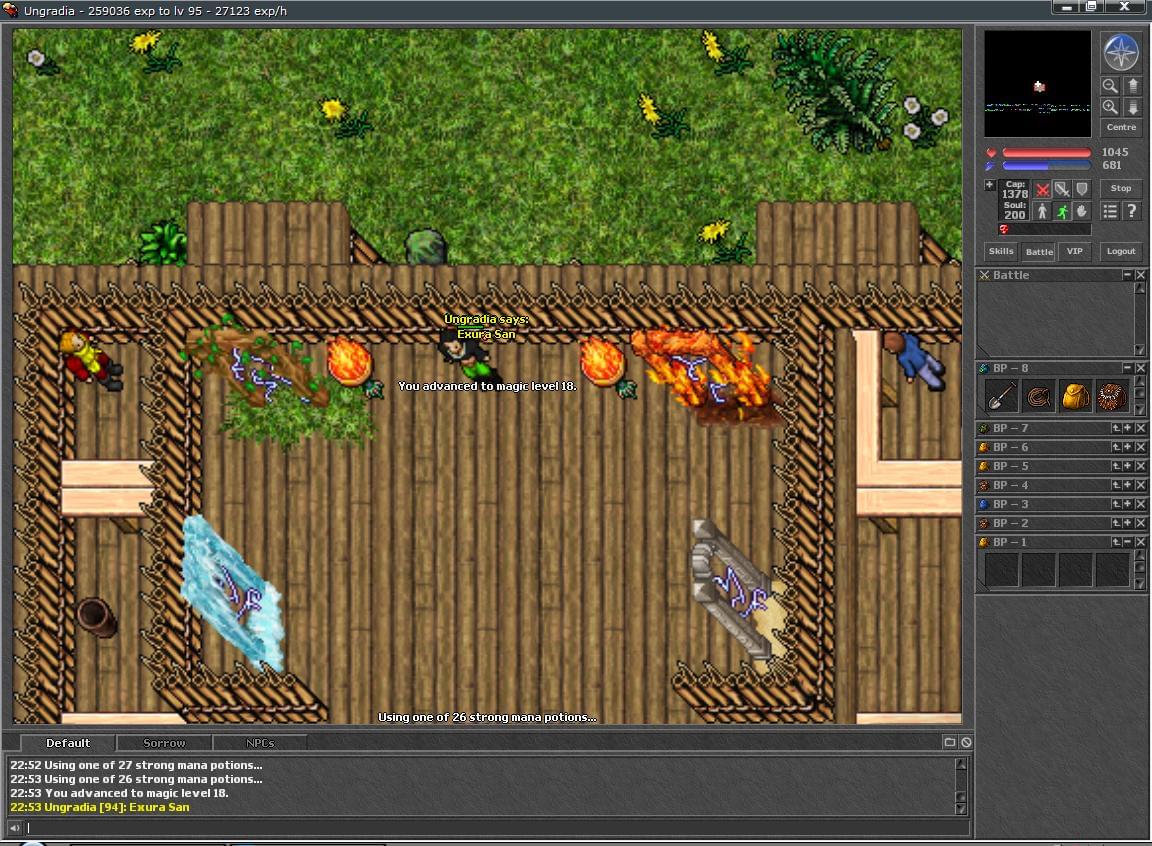
Task: Expand the BP – 4 container
Action: pyautogui.click(x=1128, y=485)
